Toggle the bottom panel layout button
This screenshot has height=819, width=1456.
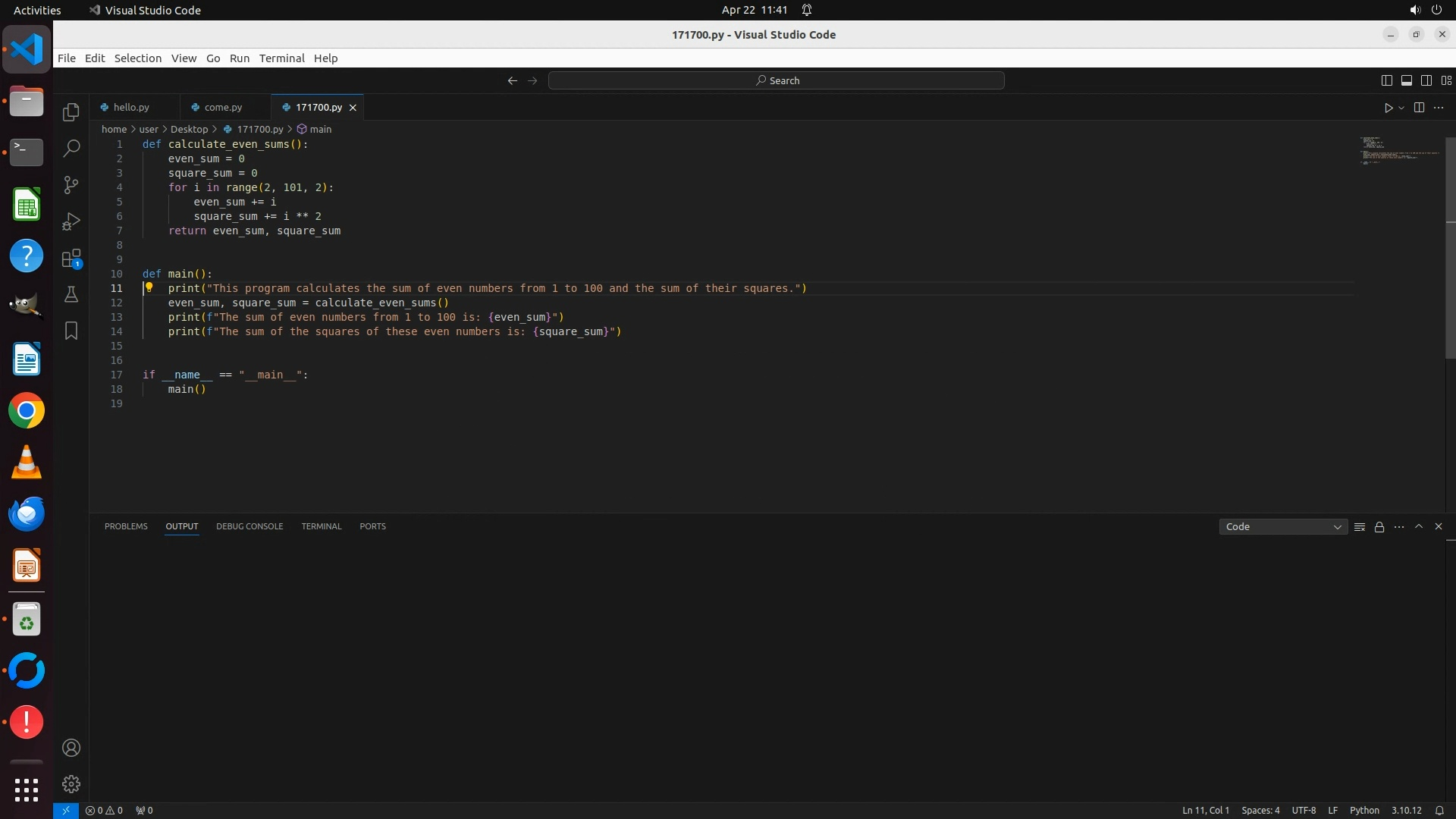tap(1406, 80)
